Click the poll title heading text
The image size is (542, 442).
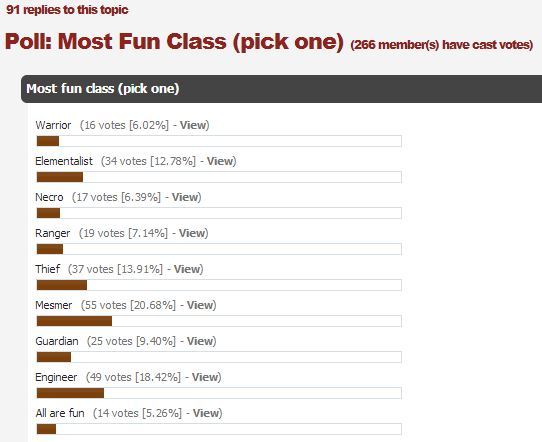tap(174, 42)
